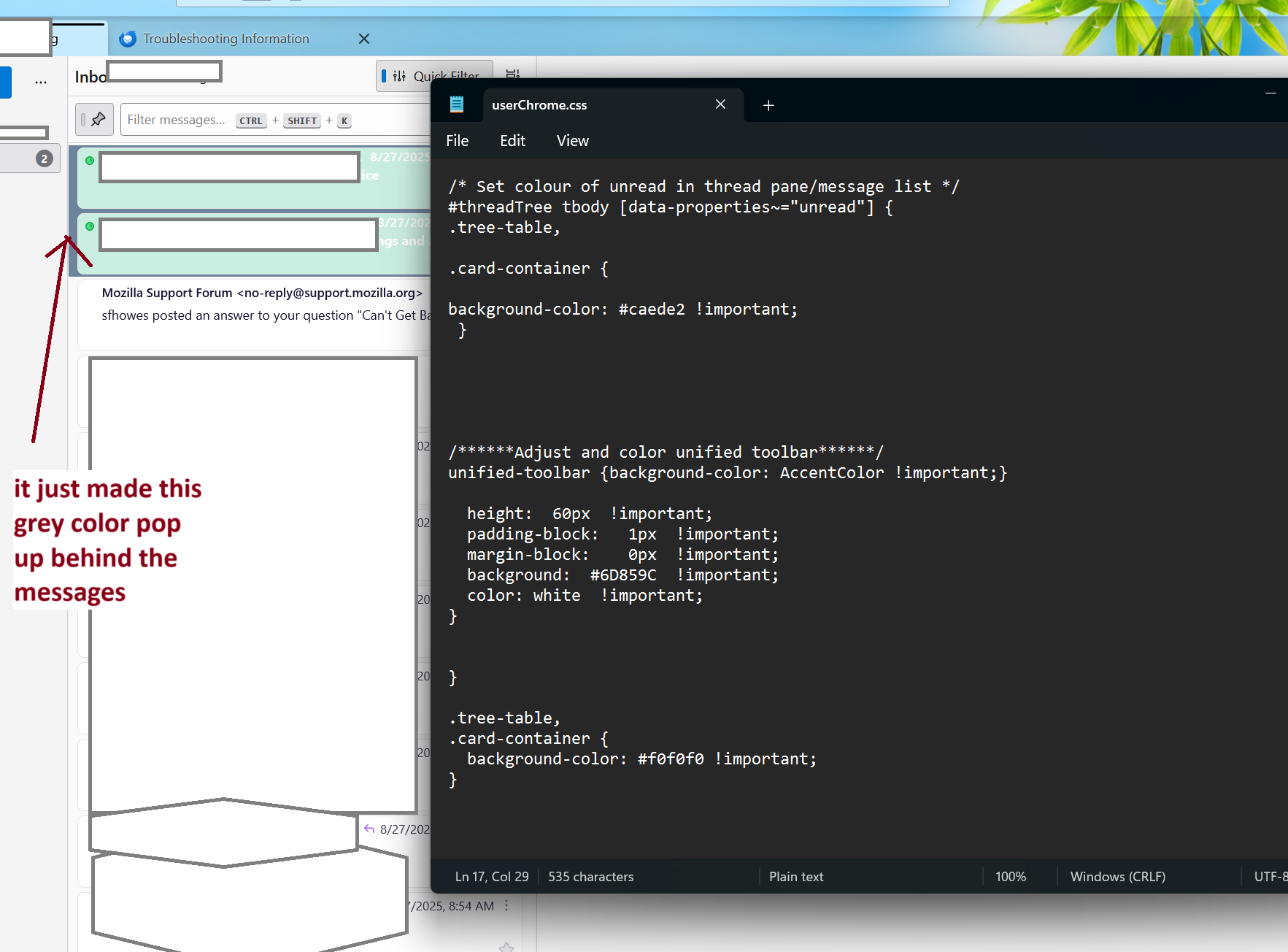Close the userChrome.css tab
This screenshot has height=952, width=1288.
[x=720, y=104]
